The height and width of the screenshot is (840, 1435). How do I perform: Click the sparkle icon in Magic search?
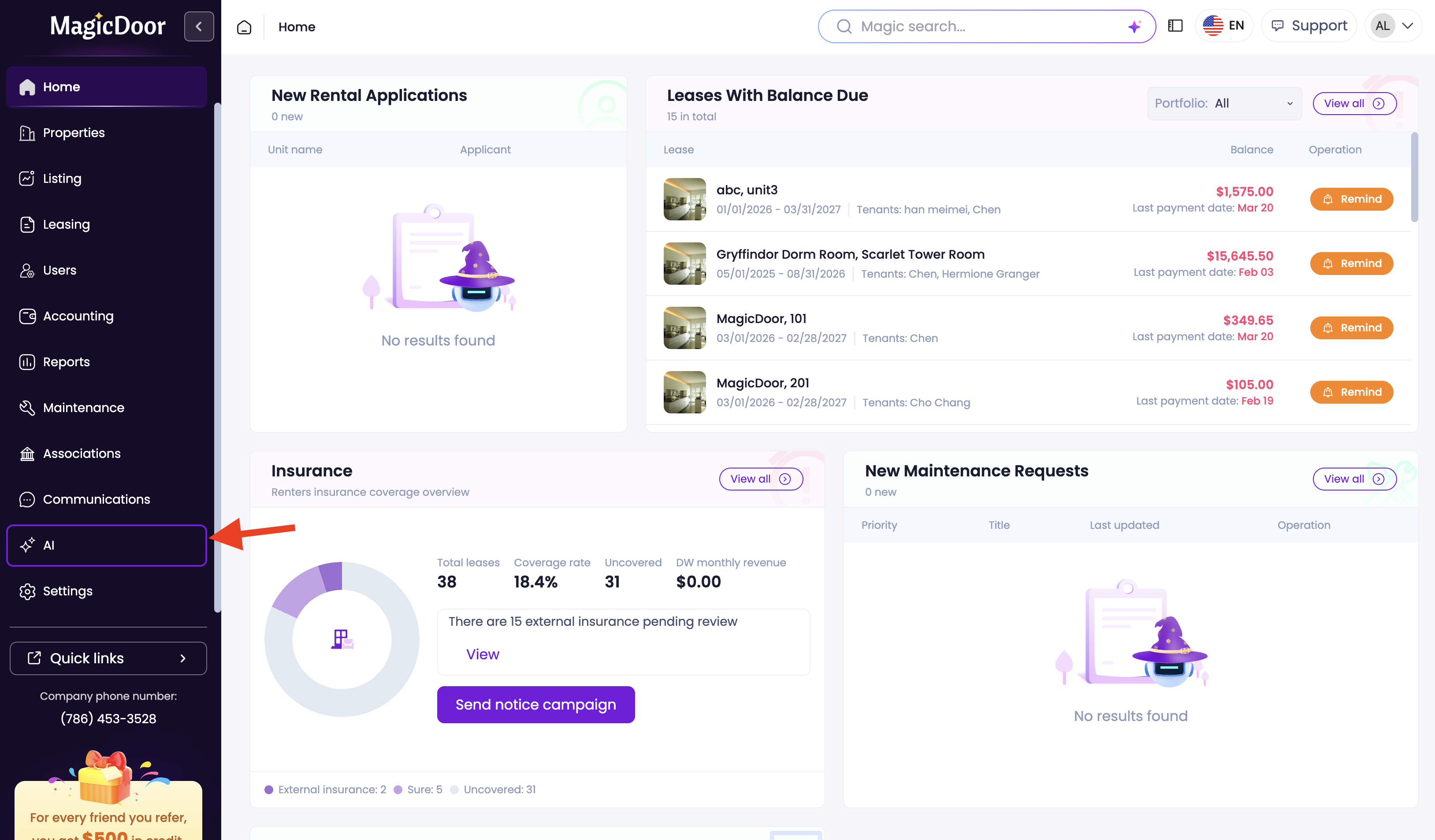1134,26
